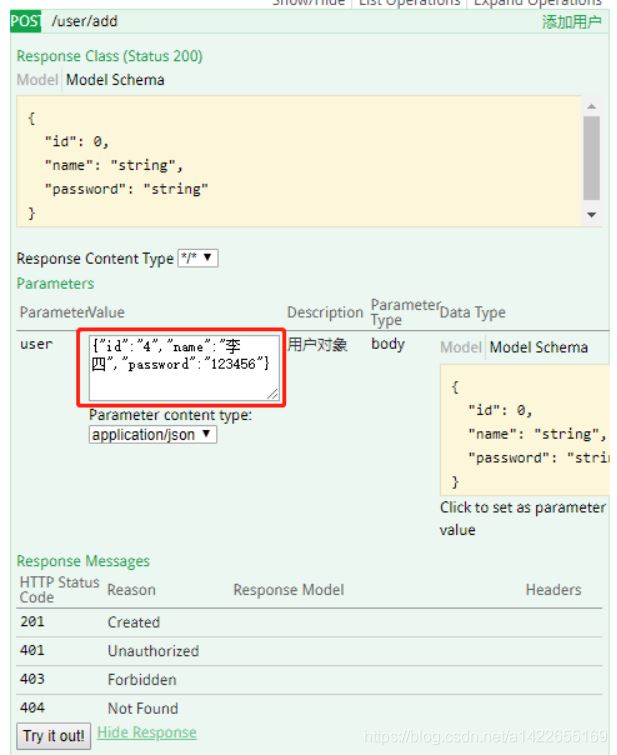
Task: Select Model Schema tab under Response Class
Action: pos(115,80)
